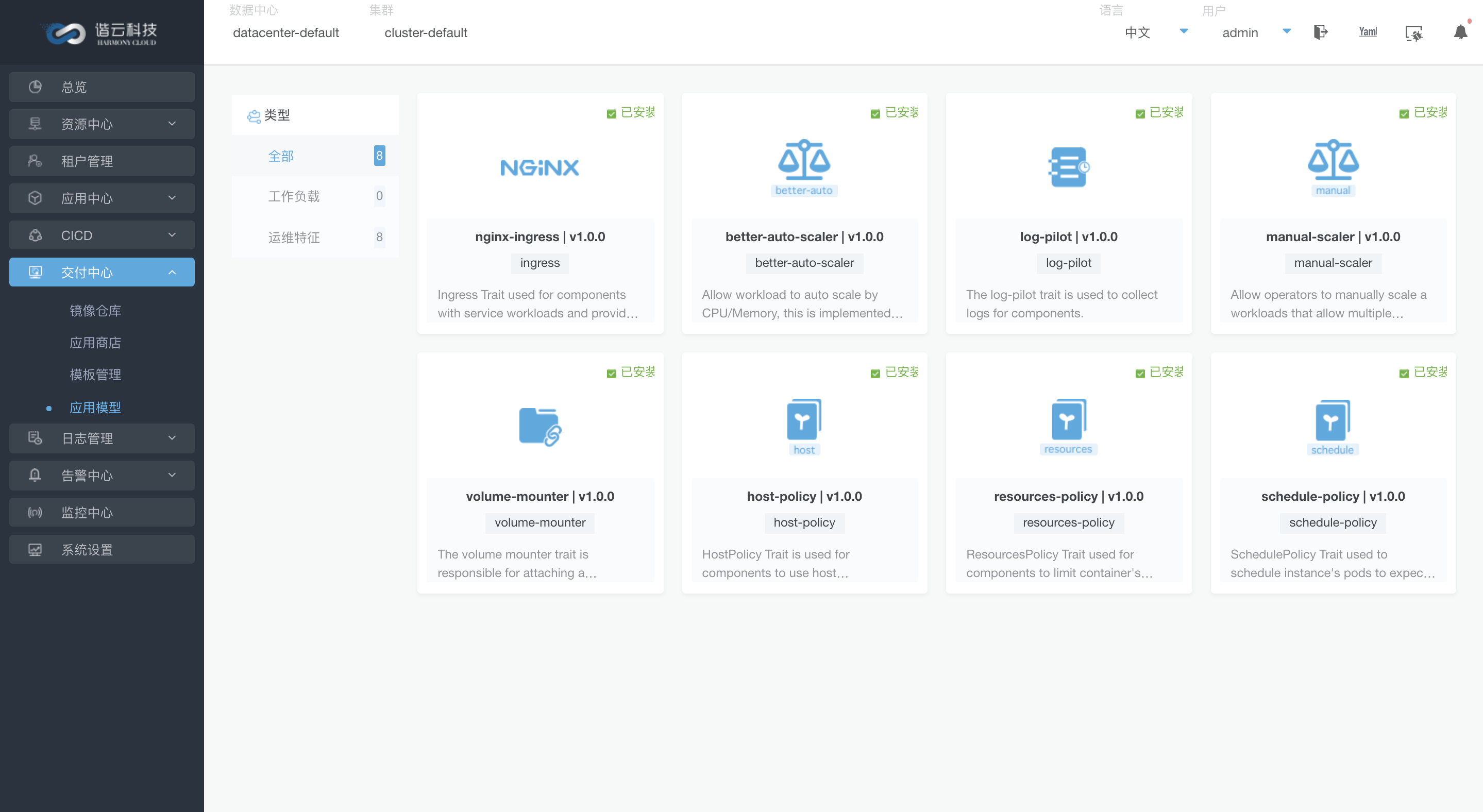The width and height of the screenshot is (1483, 812).
Task: Click the resources-policy tag label
Action: [x=1068, y=522]
